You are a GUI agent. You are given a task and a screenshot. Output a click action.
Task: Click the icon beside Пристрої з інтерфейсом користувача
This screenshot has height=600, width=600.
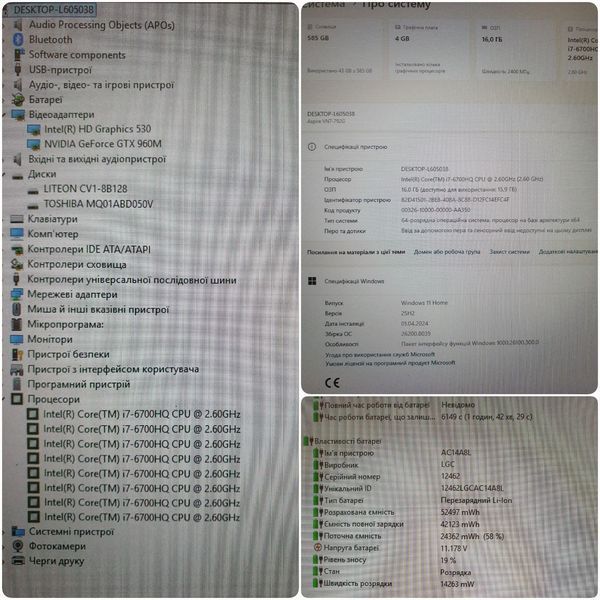coord(17,369)
